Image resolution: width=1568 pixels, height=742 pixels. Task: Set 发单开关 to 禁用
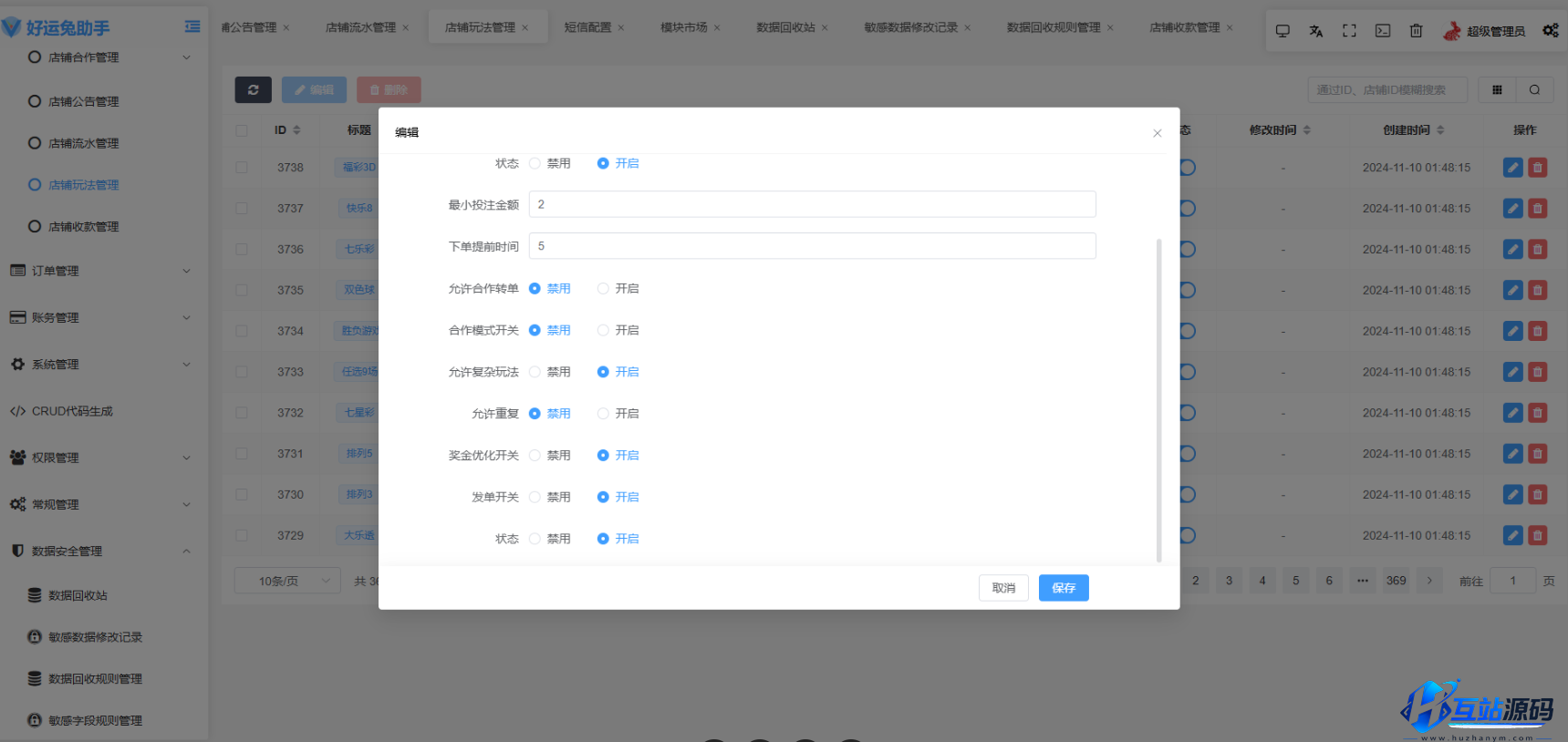[535, 497]
